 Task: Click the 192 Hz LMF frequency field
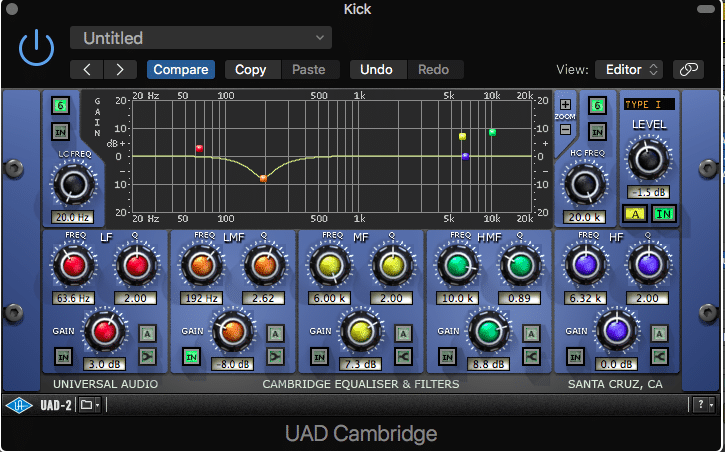click(x=201, y=298)
